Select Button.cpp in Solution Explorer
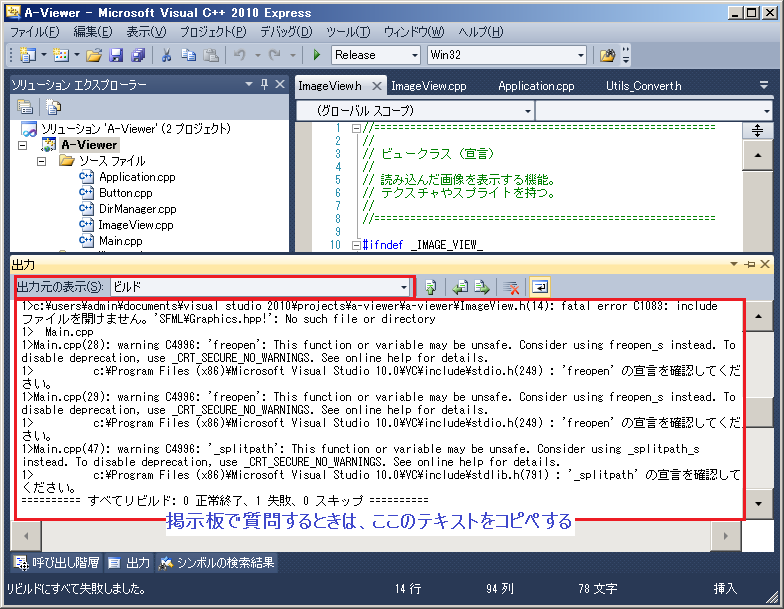The width and height of the screenshot is (784, 609). [126, 193]
